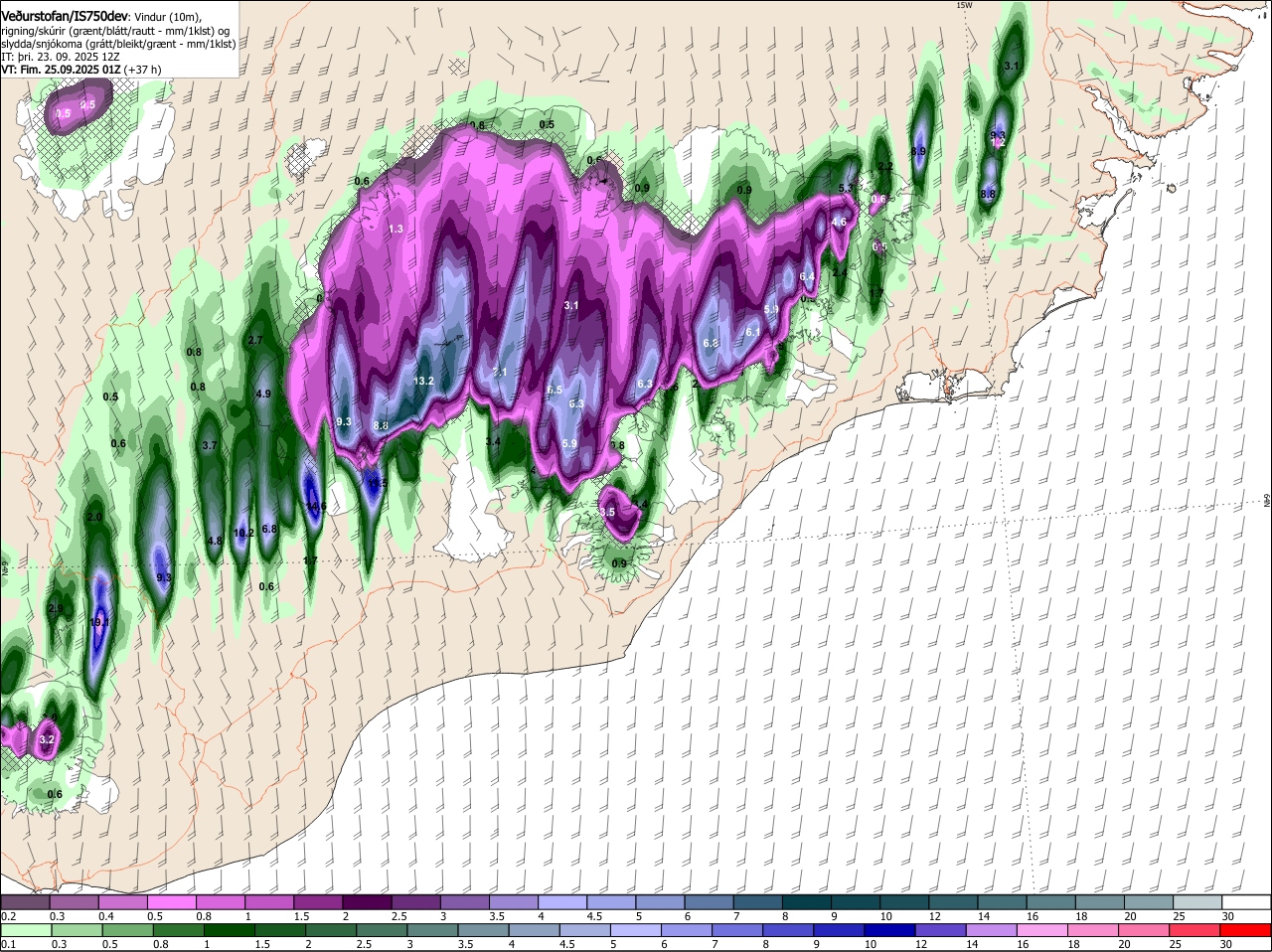This screenshot has height=952, width=1272.
Task: Click the 10.2 precipitation value on the map
Action: tap(243, 533)
